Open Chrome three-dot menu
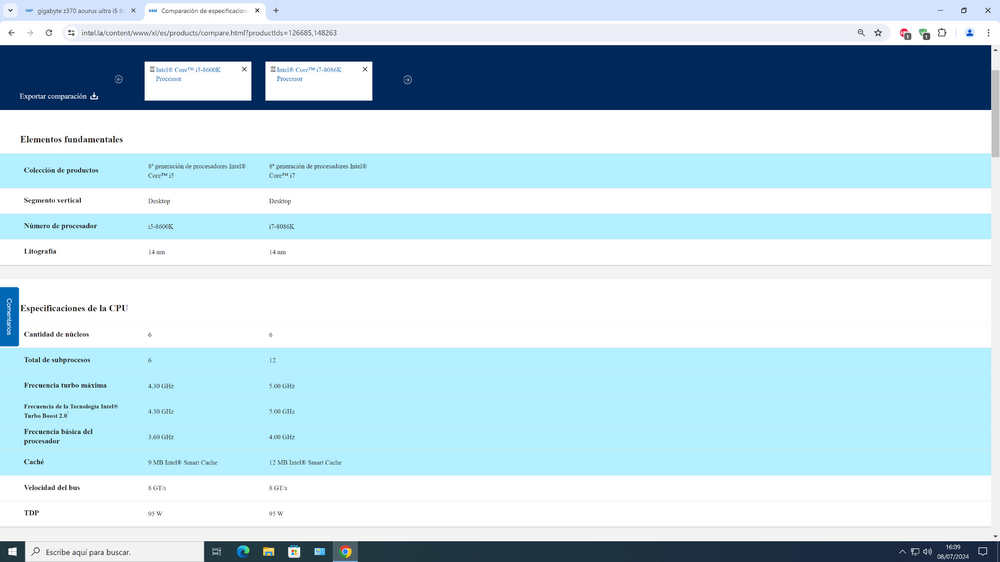Image resolution: width=1000 pixels, height=562 pixels. coord(988,33)
